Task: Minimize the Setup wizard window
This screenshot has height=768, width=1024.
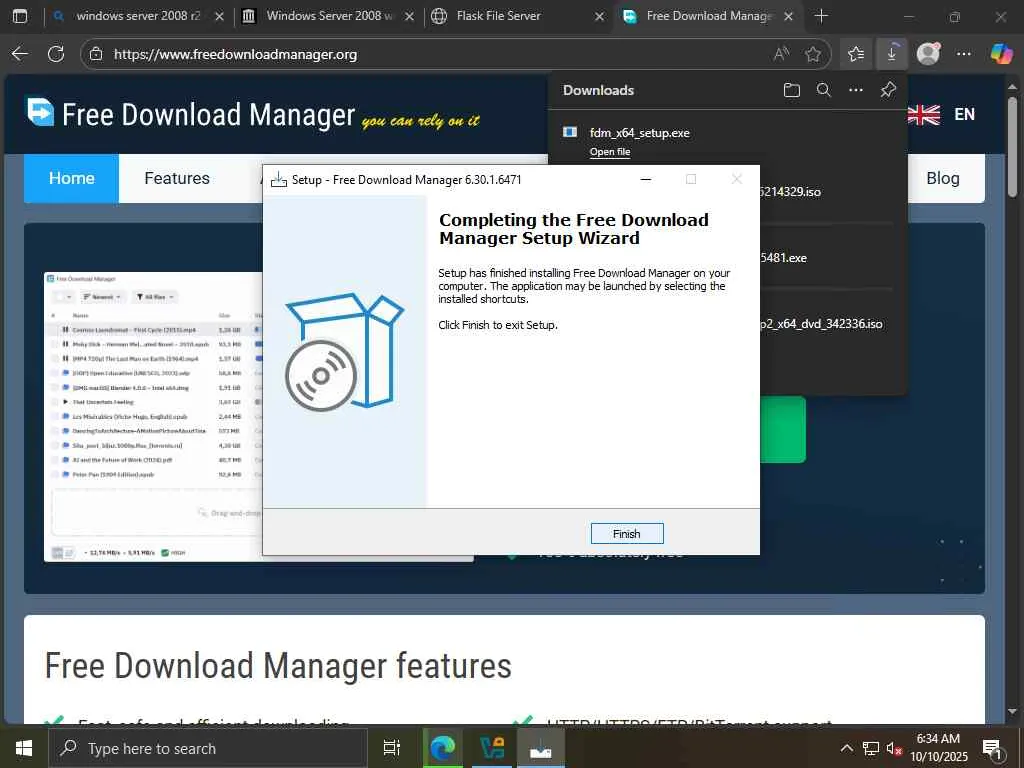Action: tap(646, 179)
